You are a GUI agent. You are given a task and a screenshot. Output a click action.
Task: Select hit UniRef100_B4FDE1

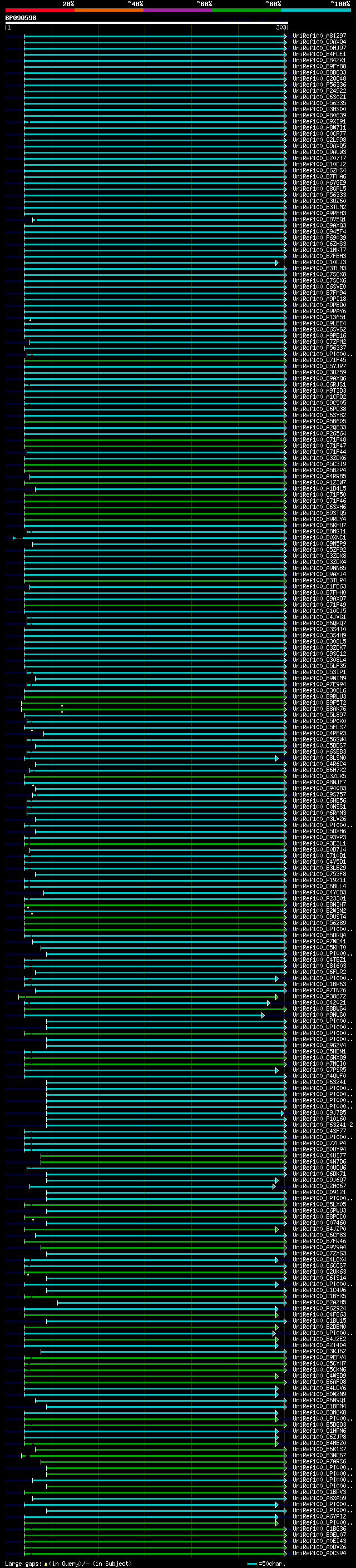[319, 54]
